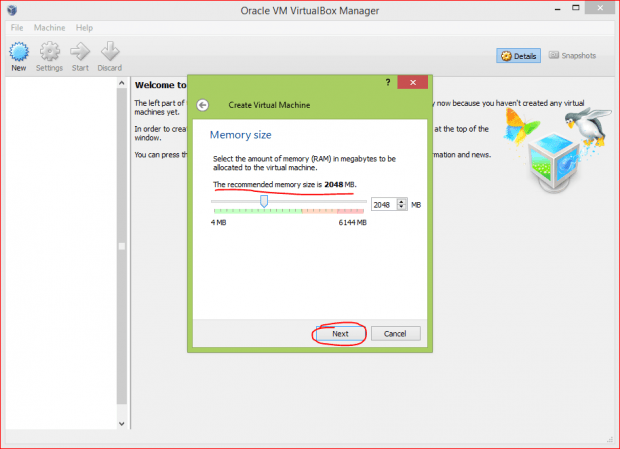
Task: Maximize the VirtualBox Manager window
Action: tap(576, 8)
